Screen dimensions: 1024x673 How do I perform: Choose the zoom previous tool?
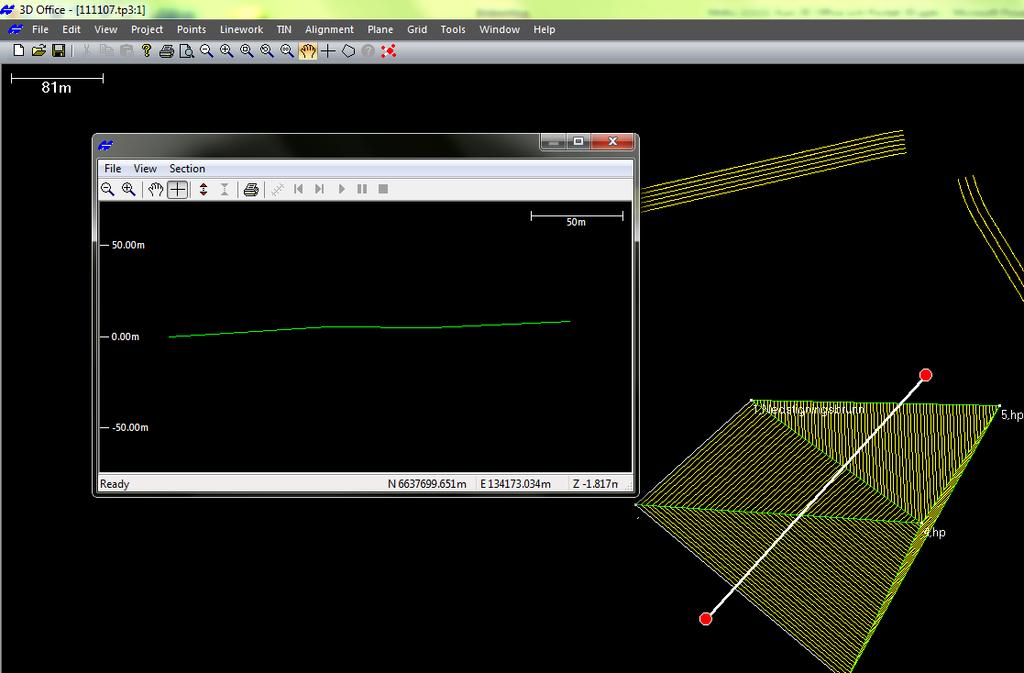pos(267,51)
